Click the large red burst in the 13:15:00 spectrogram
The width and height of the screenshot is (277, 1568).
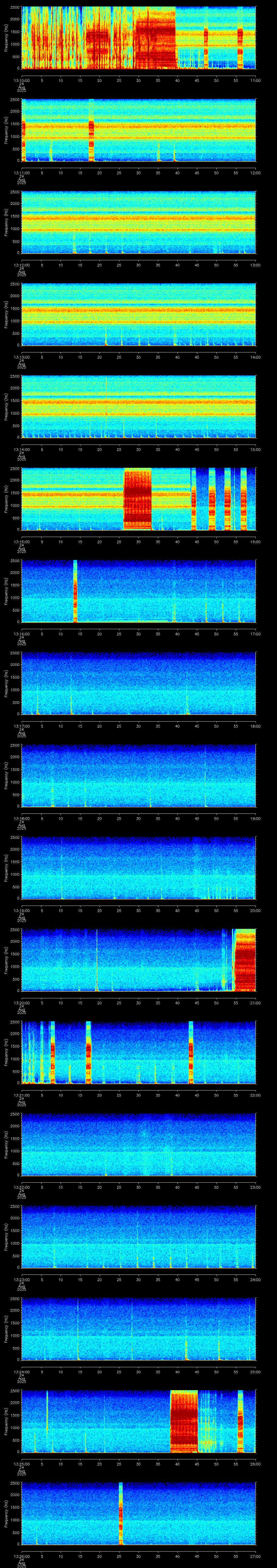coord(138,499)
